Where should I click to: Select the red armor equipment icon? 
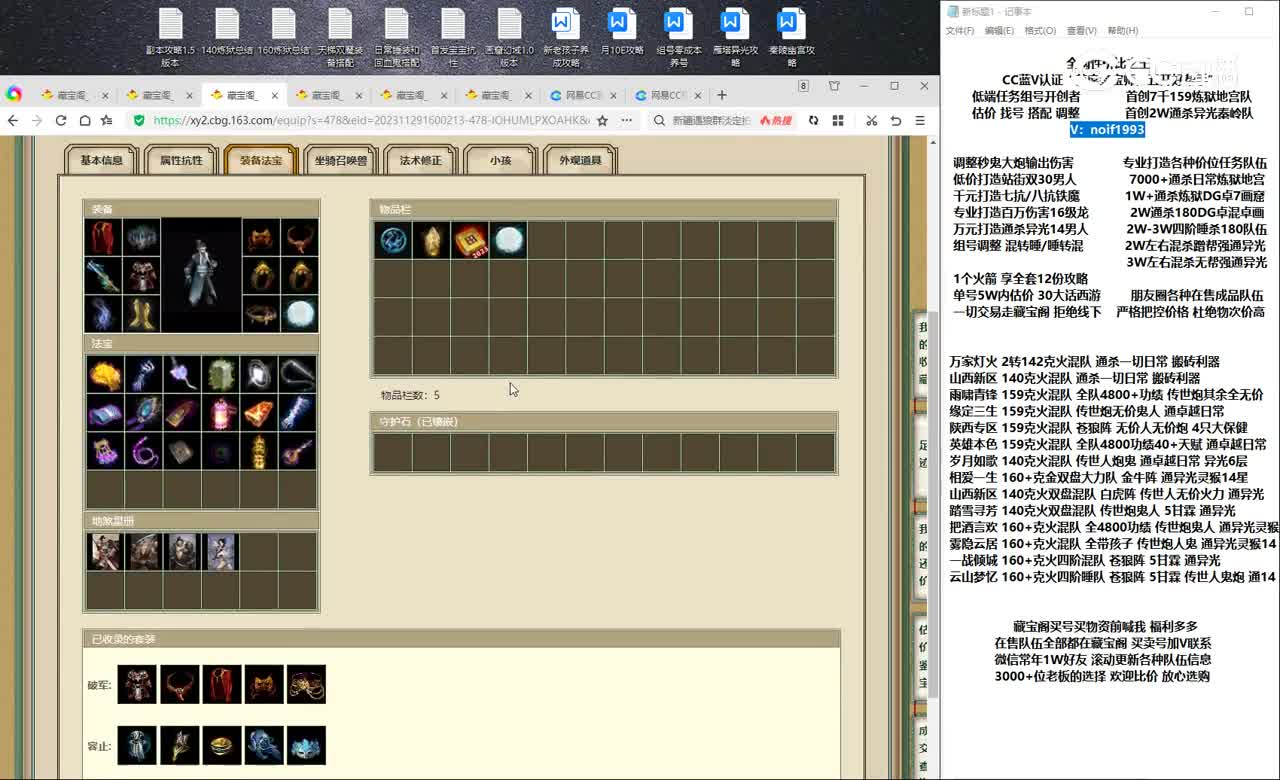141,275
